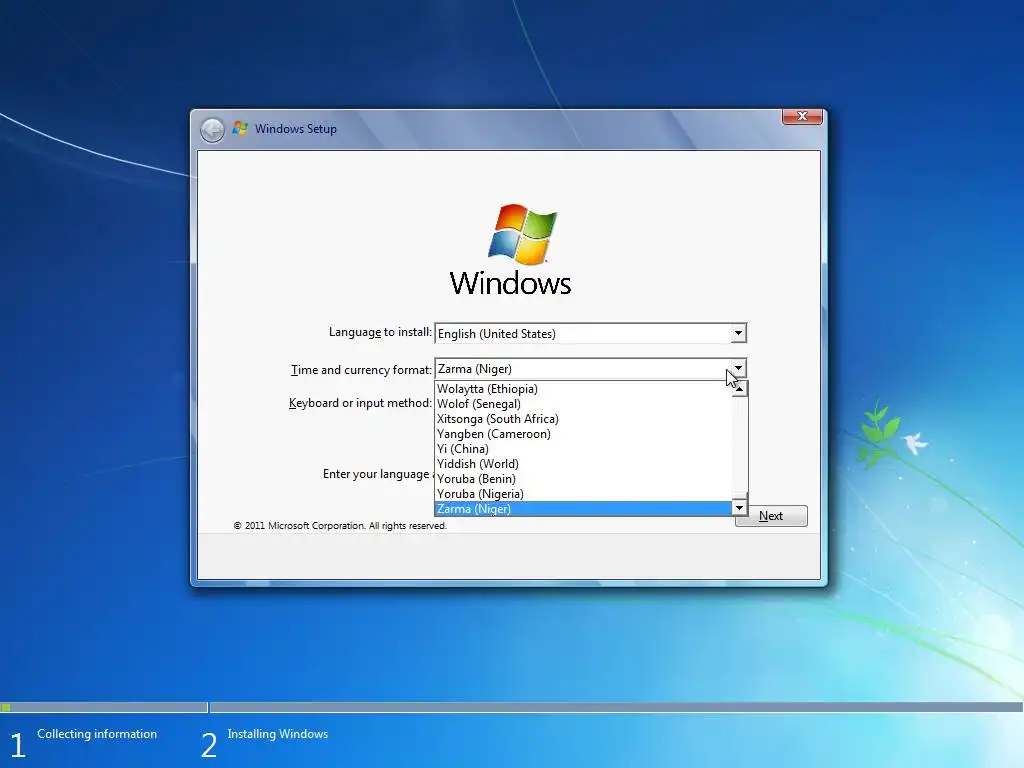Click the Collecting information step label
This screenshot has width=1024, height=768.
[x=97, y=734]
